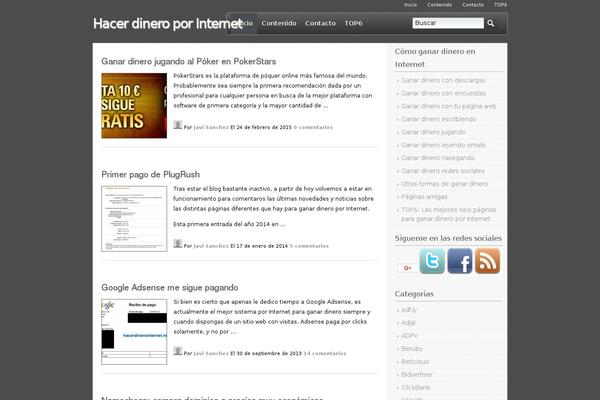600x400 pixels.
Task: Open TOP6 mejores seis páginas sidebar link
Action: tap(448, 214)
